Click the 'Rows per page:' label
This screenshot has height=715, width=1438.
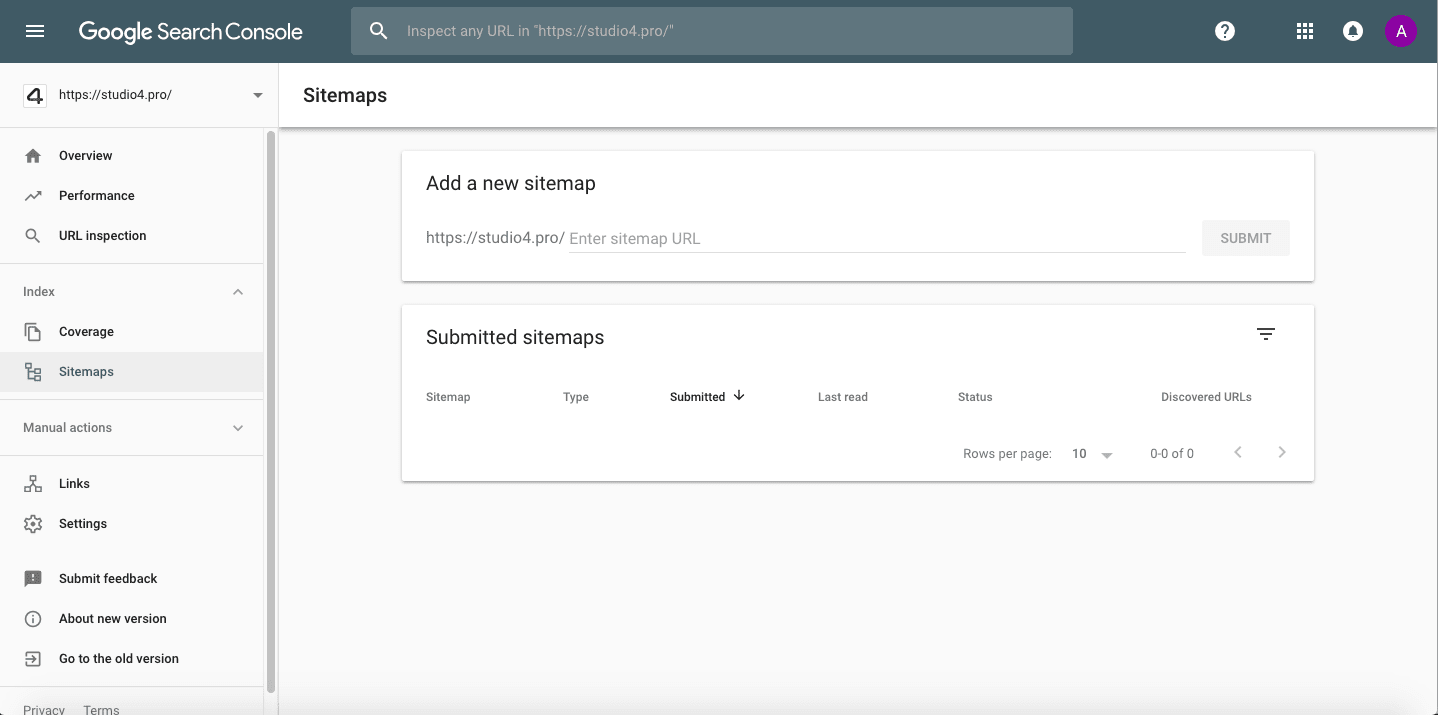click(x=1007, y=454)
